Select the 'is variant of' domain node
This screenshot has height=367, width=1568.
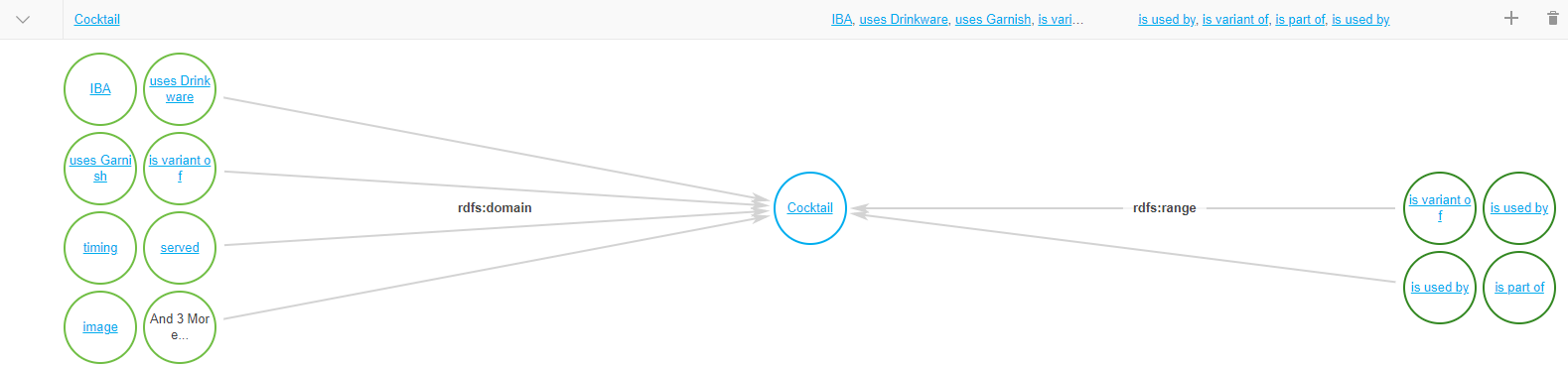[180, 169]
